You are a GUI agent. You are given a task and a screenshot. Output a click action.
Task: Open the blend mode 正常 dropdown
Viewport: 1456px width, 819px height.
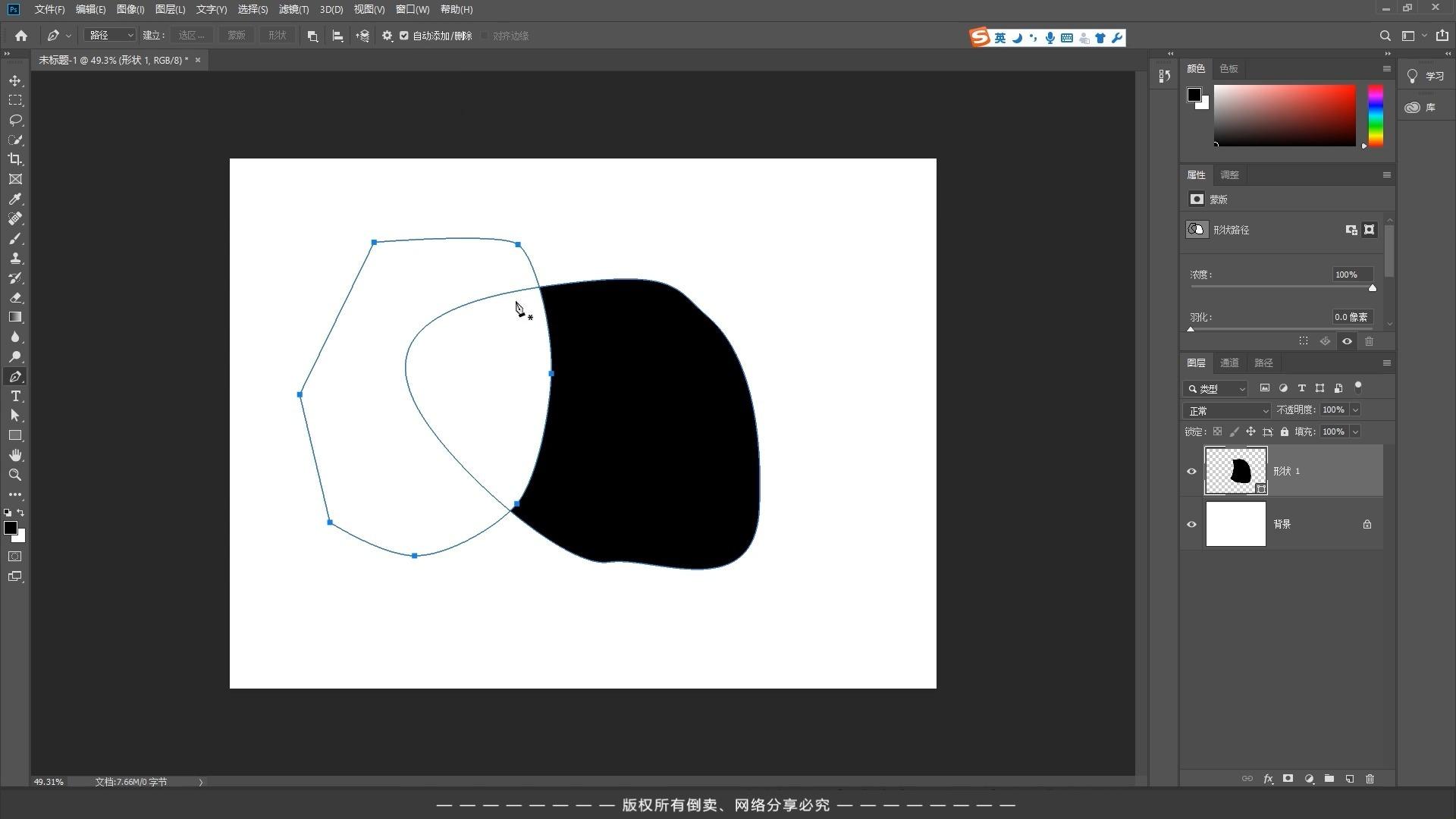pyautogui.click(x=1226, y=410)
